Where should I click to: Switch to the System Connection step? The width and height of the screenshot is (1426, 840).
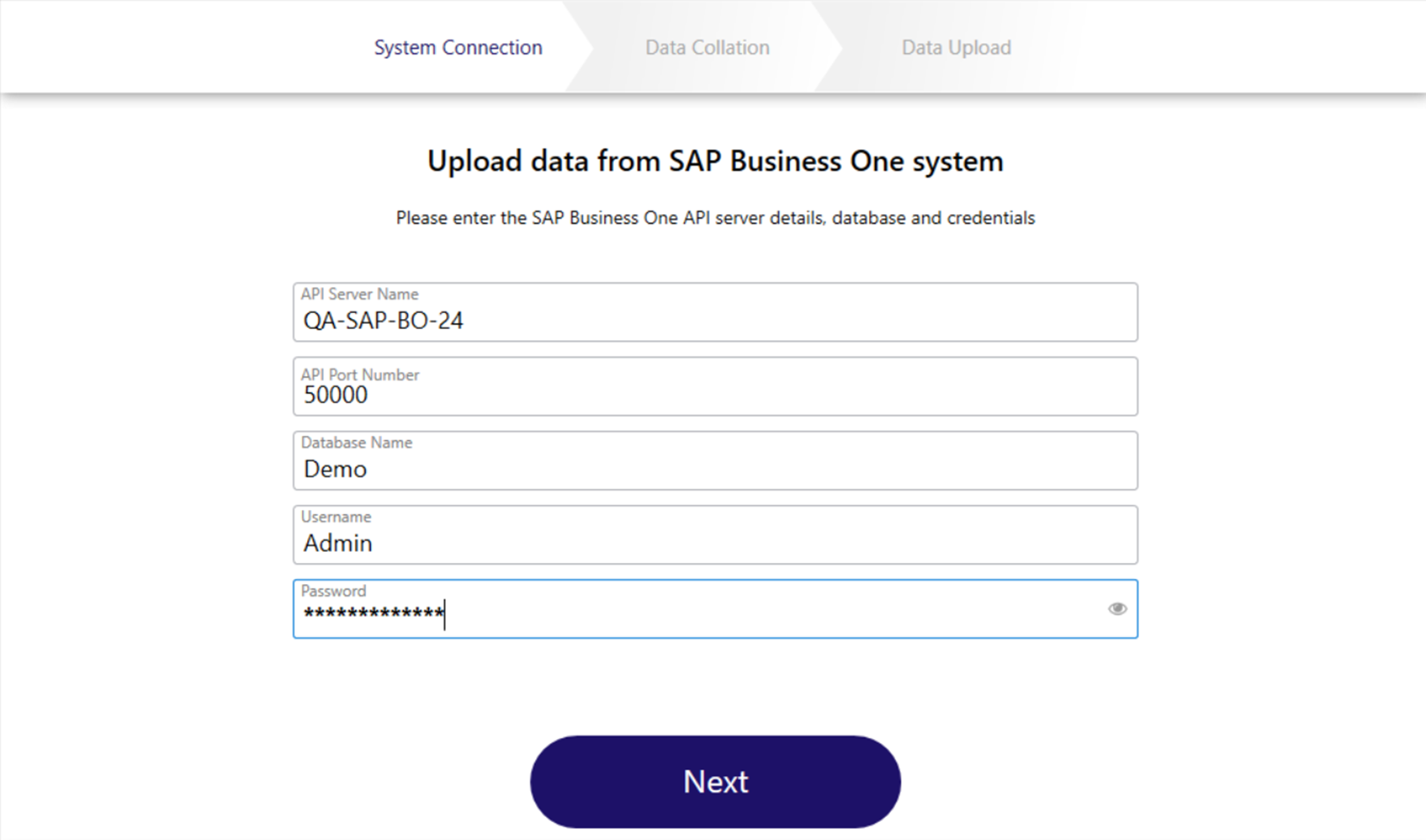coord(458,48)
